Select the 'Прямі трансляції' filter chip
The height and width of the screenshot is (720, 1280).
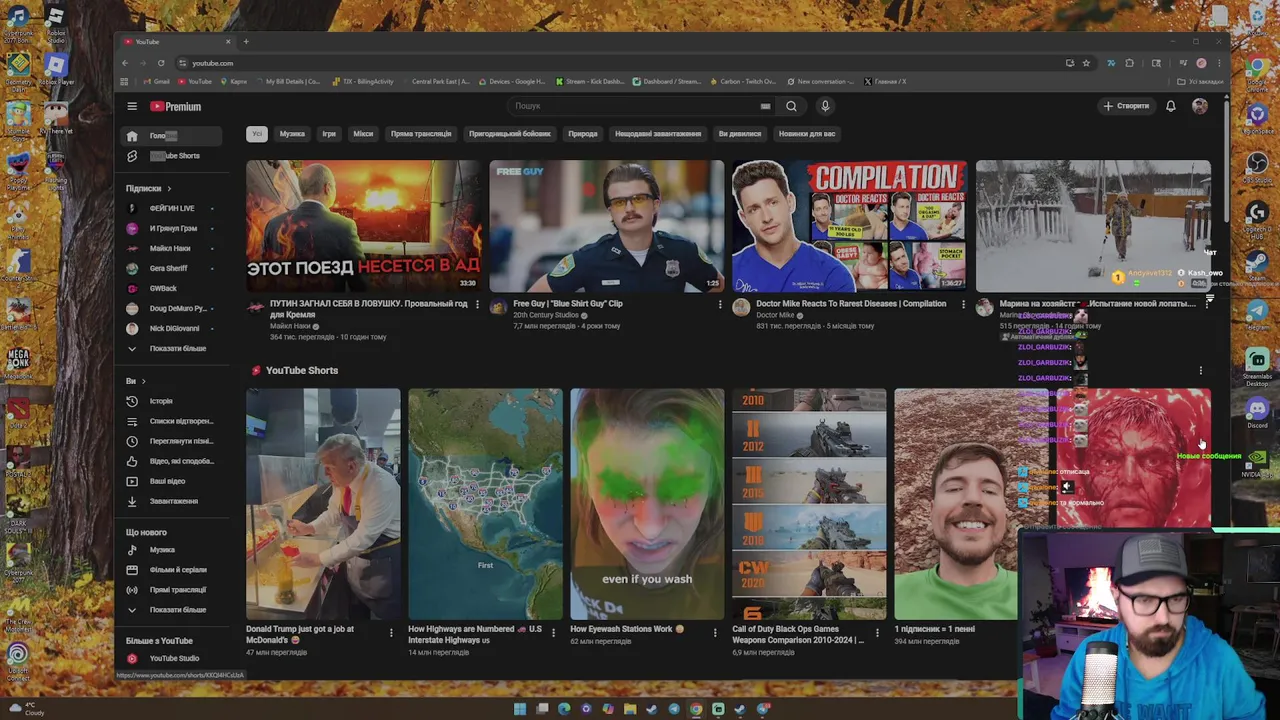tap(421, 134)
